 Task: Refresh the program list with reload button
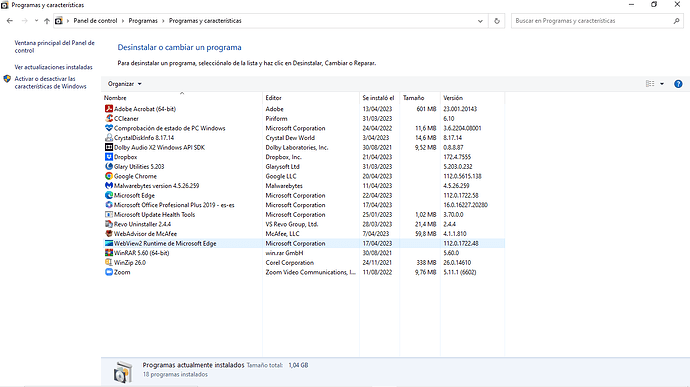[497, 21]
